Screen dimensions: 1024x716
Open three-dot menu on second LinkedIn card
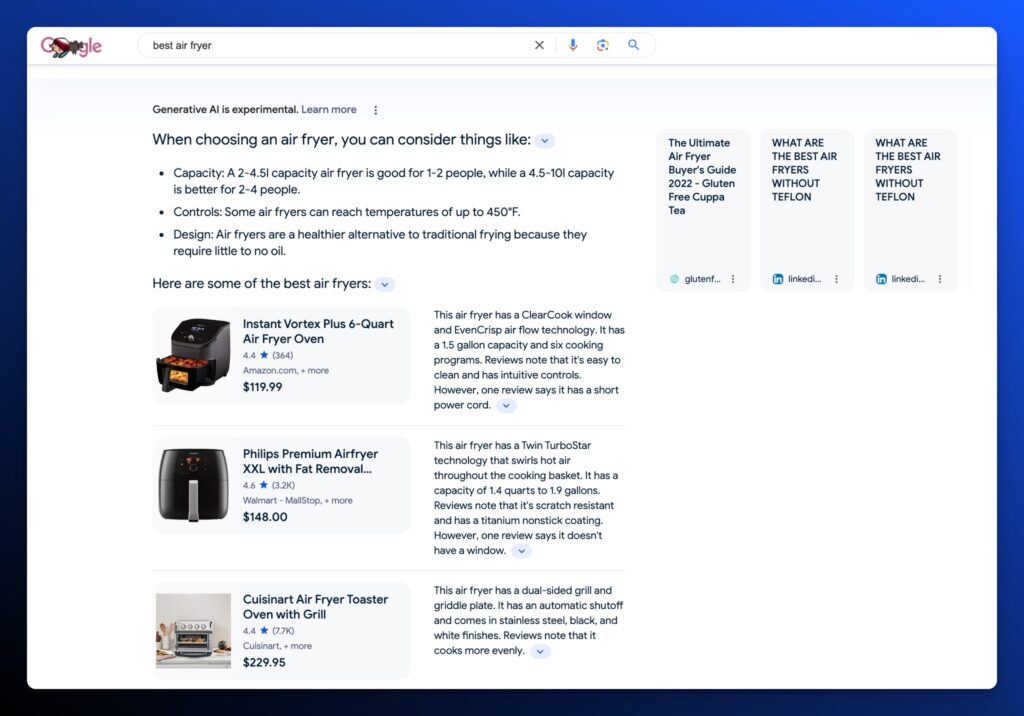tap(940, 279)
